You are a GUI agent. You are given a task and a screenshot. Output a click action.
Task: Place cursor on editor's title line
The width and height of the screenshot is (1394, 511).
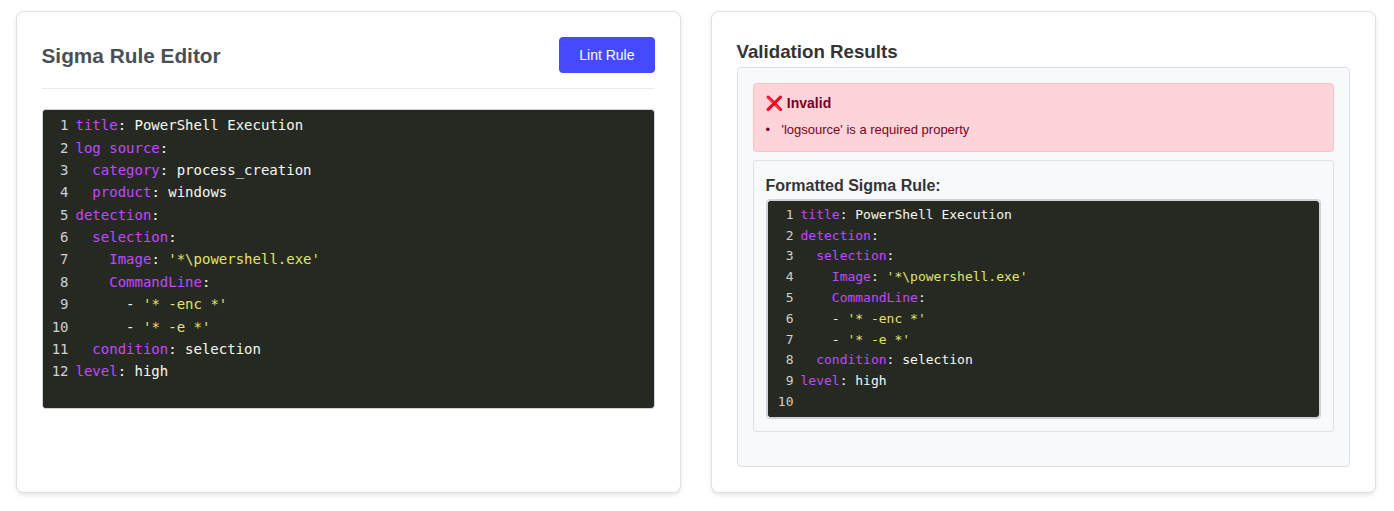[189, 125]
